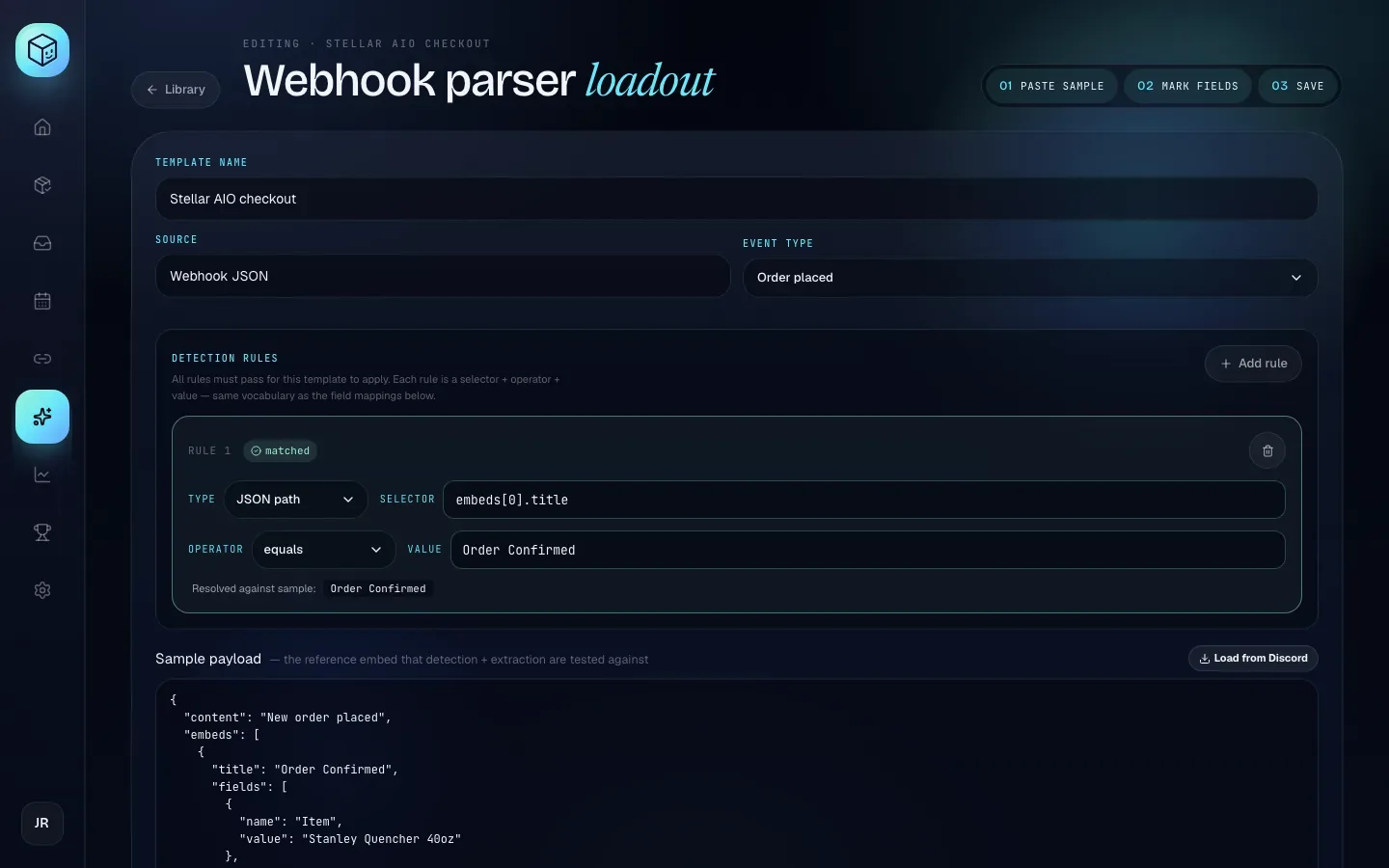Click the "name": "Item" payload line
This screenshot has width=1389, height=868.
click(x=291, y=822)
